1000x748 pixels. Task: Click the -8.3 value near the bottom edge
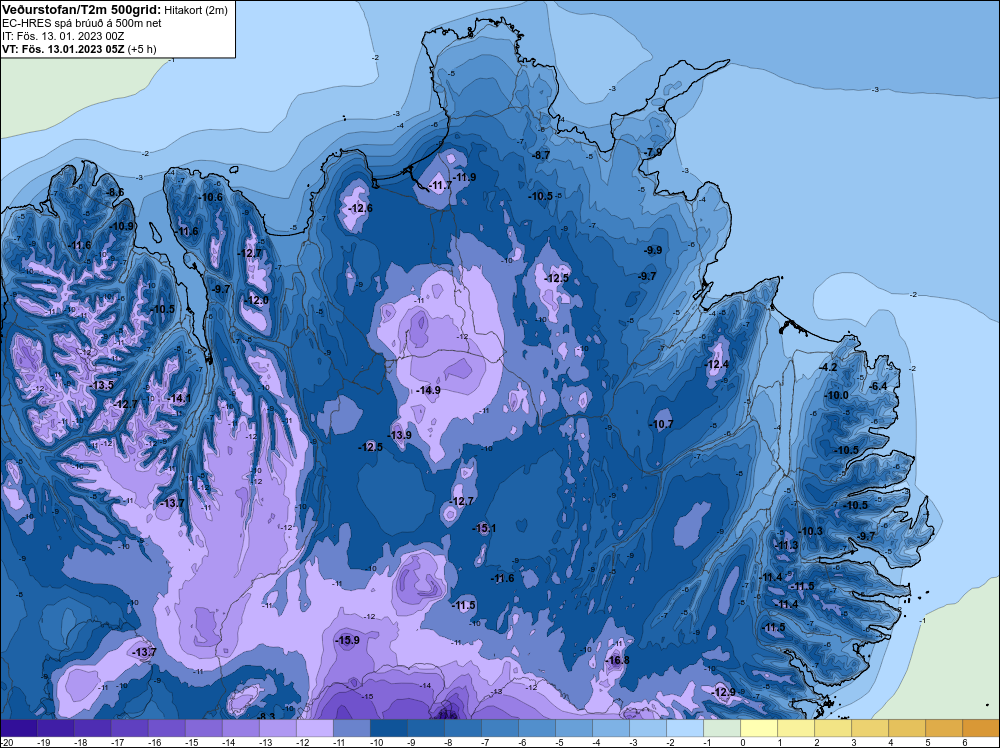[x=265, y=715]
